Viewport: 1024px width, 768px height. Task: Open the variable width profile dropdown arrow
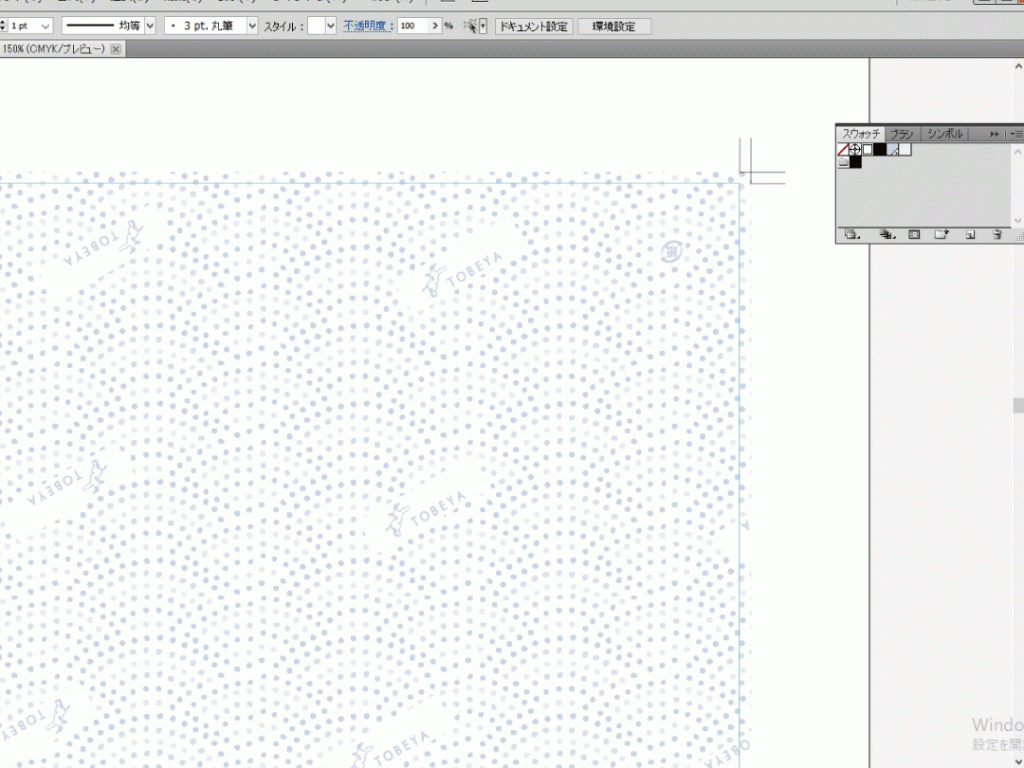(x=150, y=26)
